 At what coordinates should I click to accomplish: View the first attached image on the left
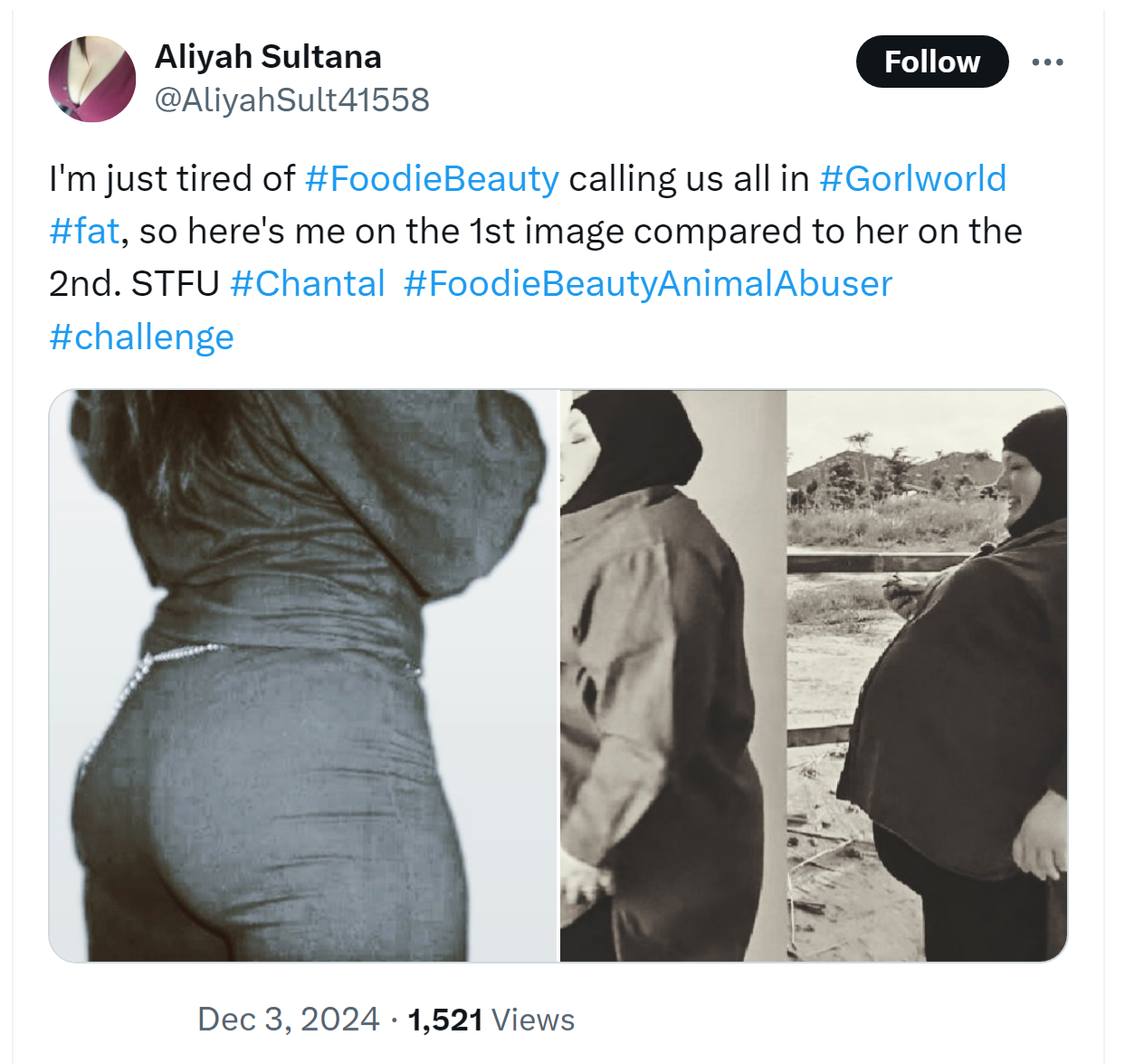point(303,676)
